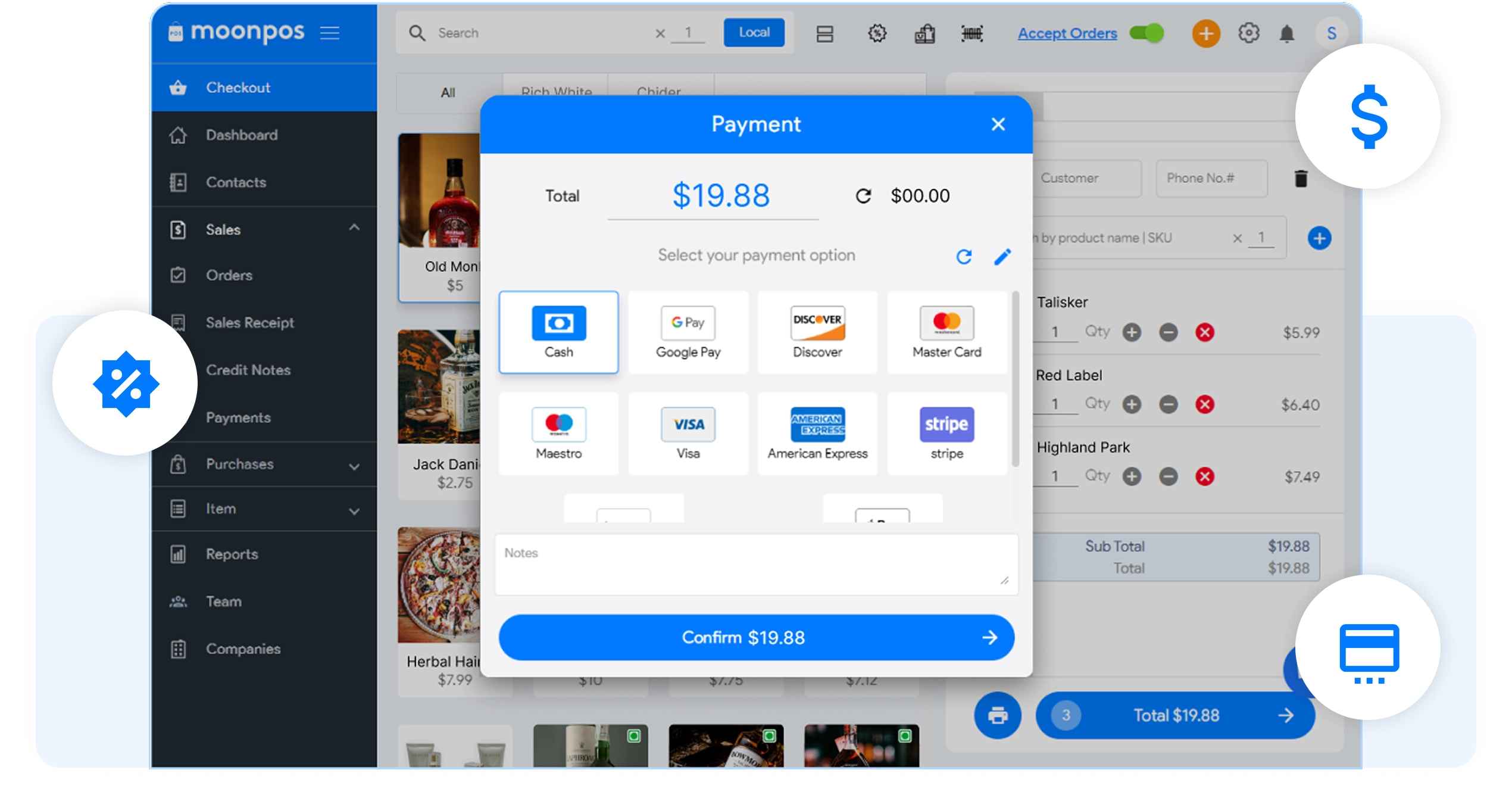Viewport: 1512px width, 798px height.
Task: Toggle the Accept Orders switch
Action: click(1147, 33)
